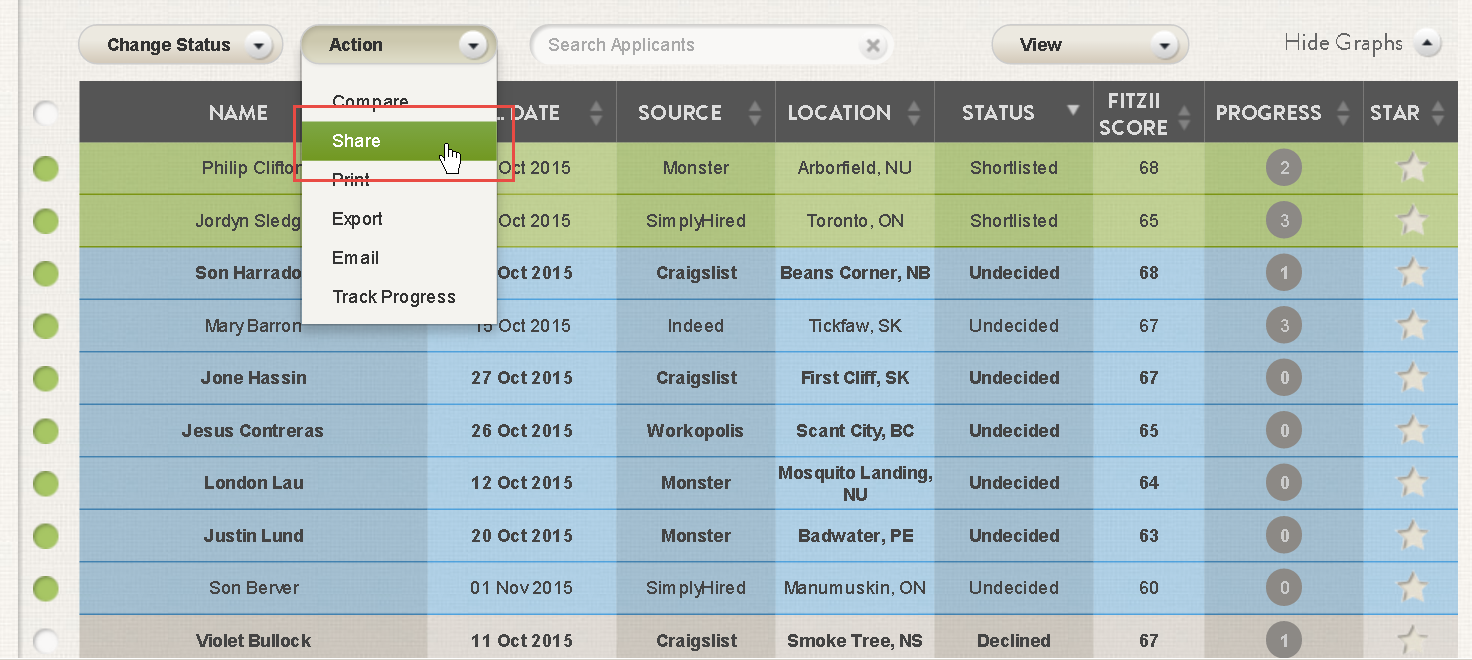The image size is (1472, 660).
Task: Sort by Fitzii Score column arrows
Action: point(1184,113)
